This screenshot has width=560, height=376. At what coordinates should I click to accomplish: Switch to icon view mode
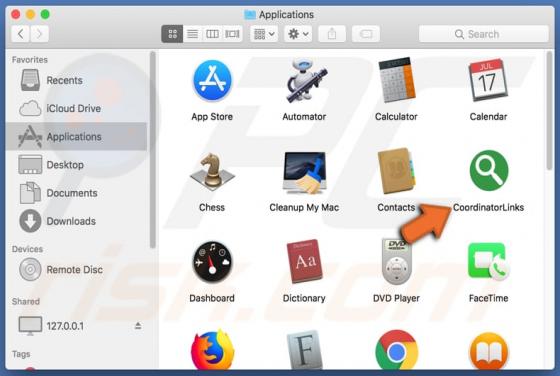tap(172, 34)
